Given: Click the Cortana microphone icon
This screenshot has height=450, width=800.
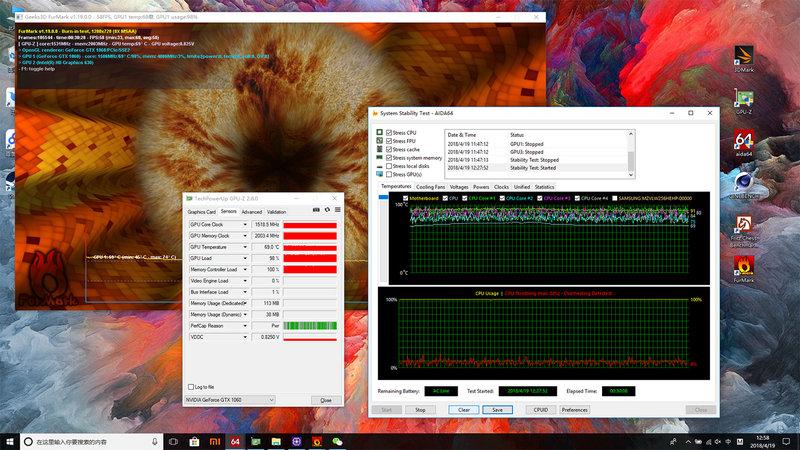Looking at the screenshot, I should pyautogui.click(x=155, y=441).
